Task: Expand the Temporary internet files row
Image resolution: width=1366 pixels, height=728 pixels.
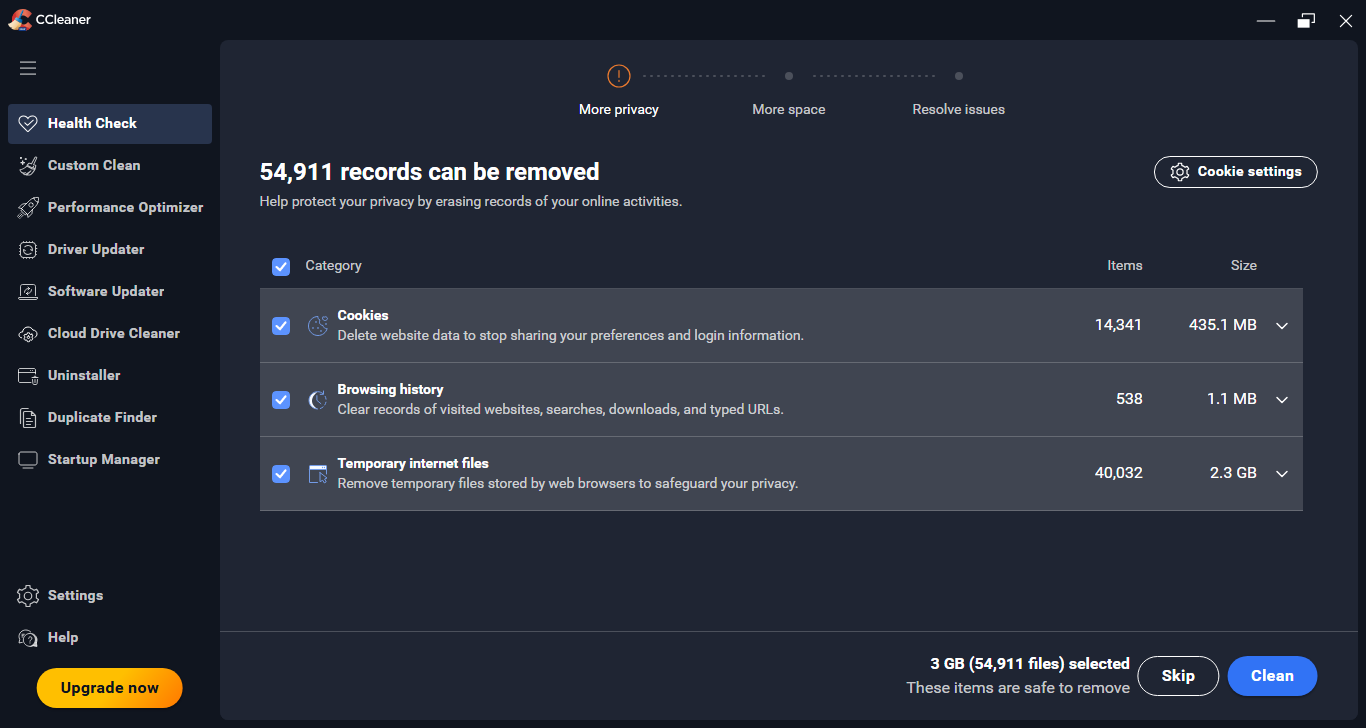Action: click(x=1282, y=474)
